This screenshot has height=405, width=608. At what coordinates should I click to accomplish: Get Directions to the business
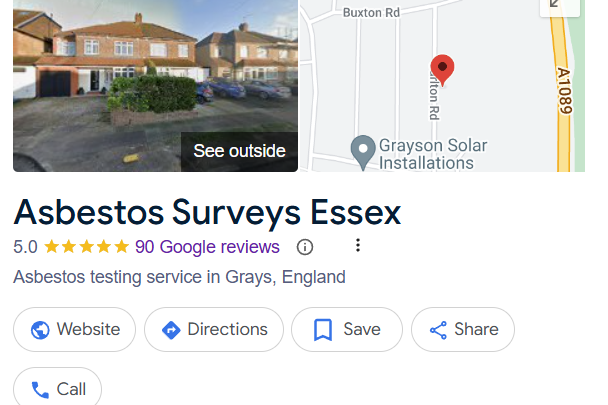[214, 329]
